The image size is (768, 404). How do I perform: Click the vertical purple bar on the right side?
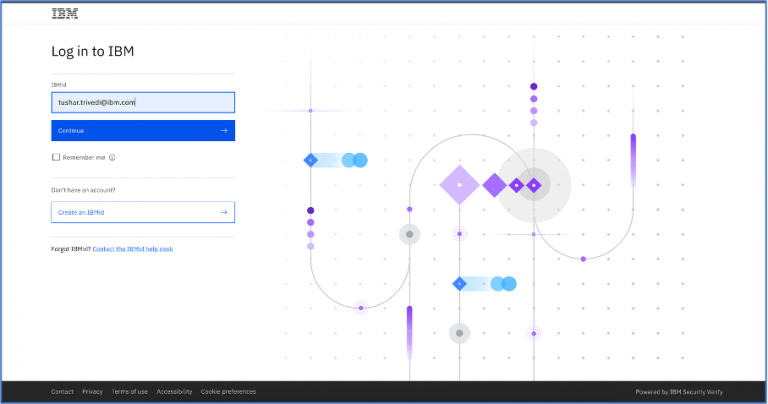[633, 159]
